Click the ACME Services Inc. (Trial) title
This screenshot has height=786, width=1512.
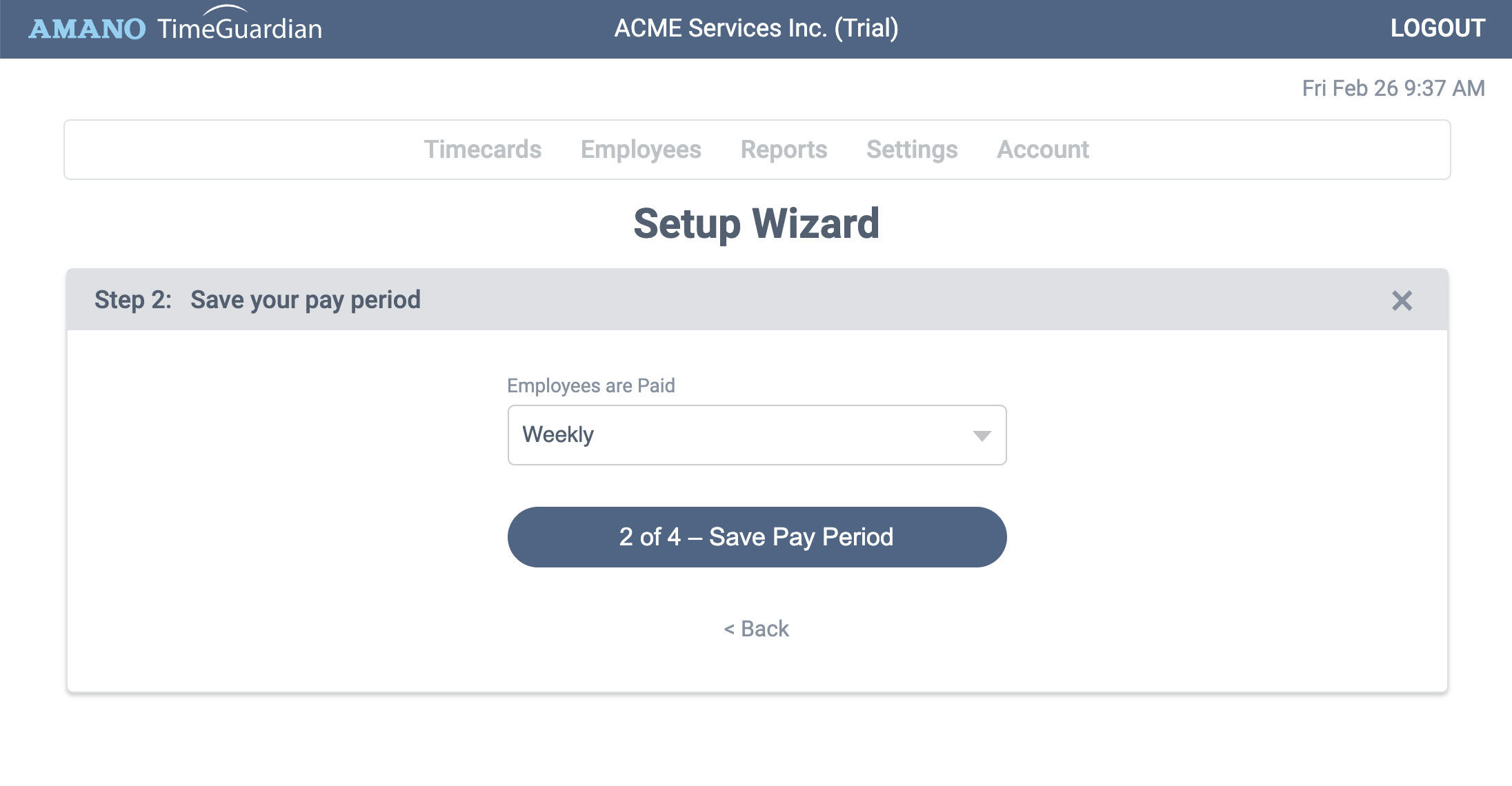click(756, 28)
